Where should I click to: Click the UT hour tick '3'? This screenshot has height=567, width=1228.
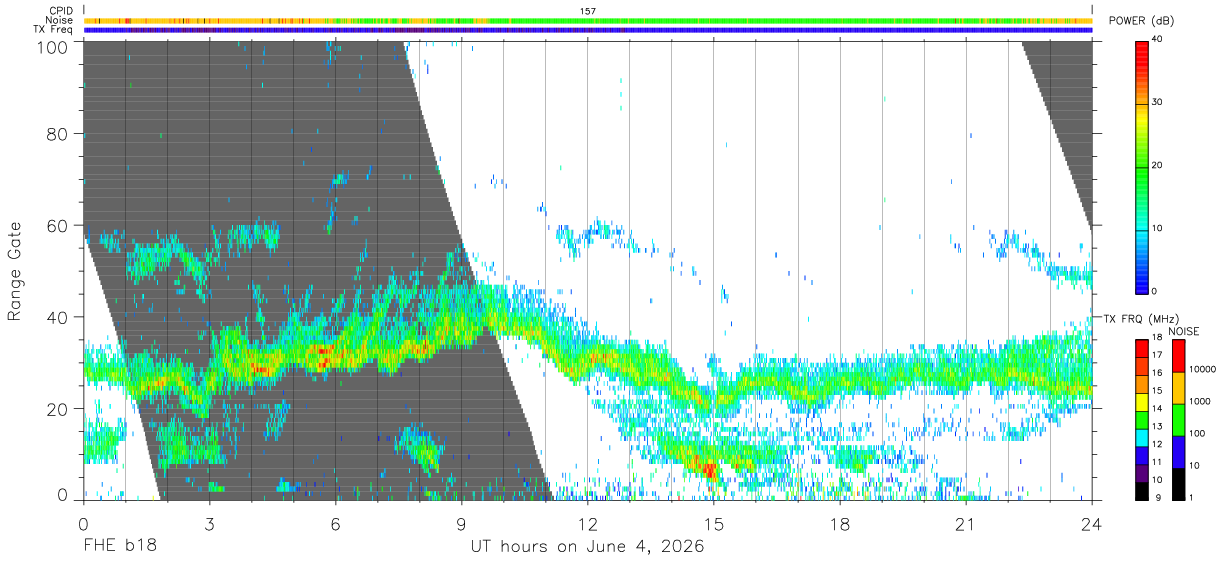point(210,524)
